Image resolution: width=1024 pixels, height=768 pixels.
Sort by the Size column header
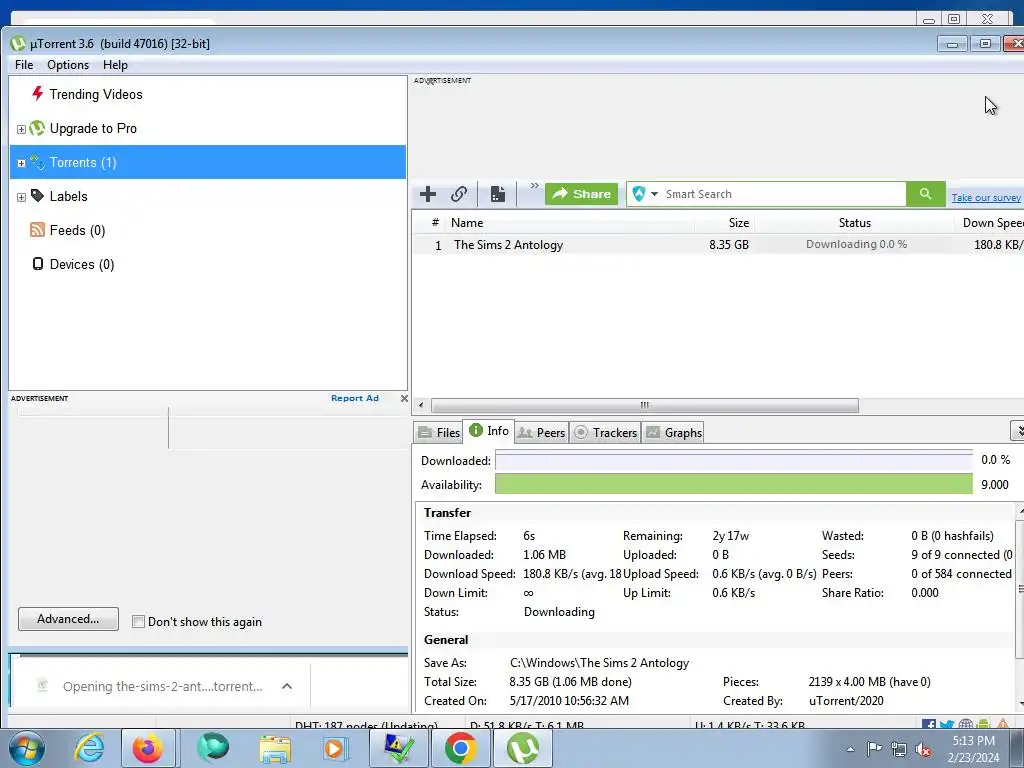coord(739,223)
